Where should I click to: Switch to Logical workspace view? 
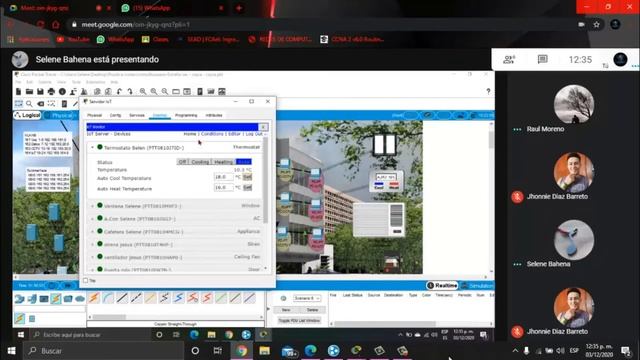[x=28, y=116]
